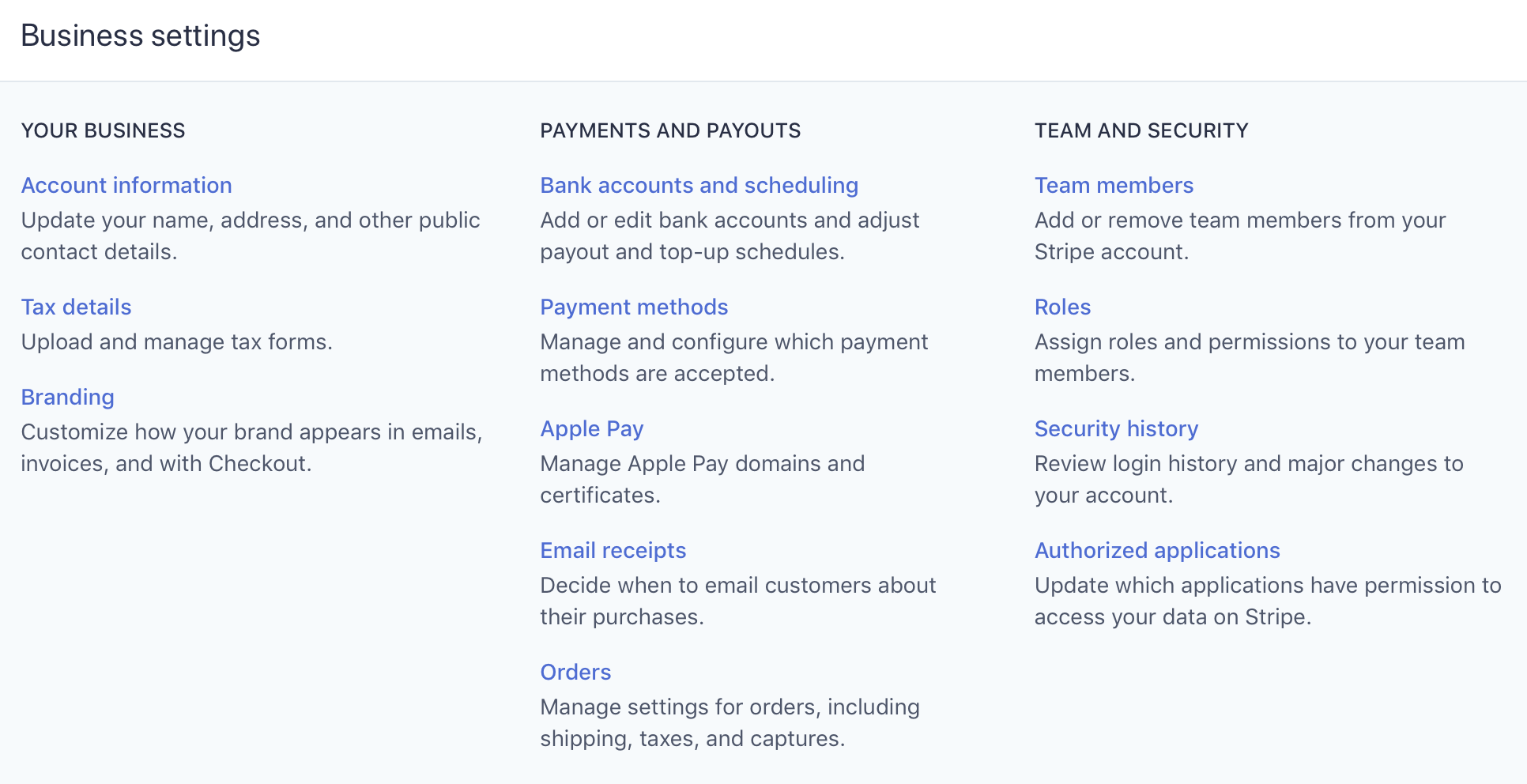Click the 'Manage Apple Pay domains' description text
1527x784 pixels.
coord(702,479)
